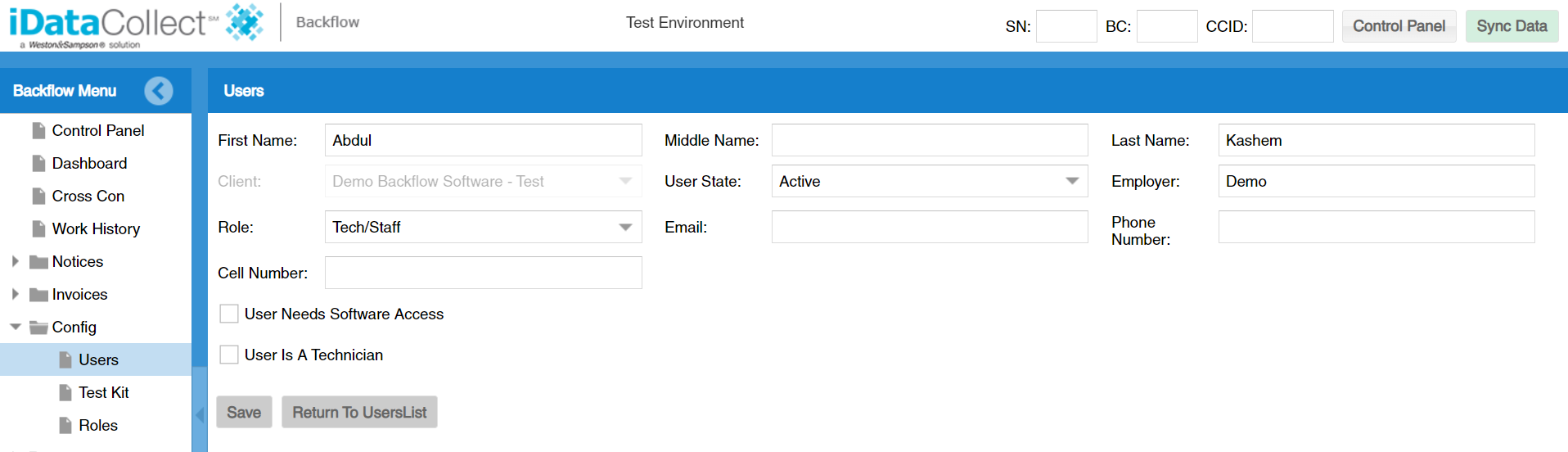Click the Roles page icon
The height and width of the screenshot is (452, 1568).
point(65,426)
